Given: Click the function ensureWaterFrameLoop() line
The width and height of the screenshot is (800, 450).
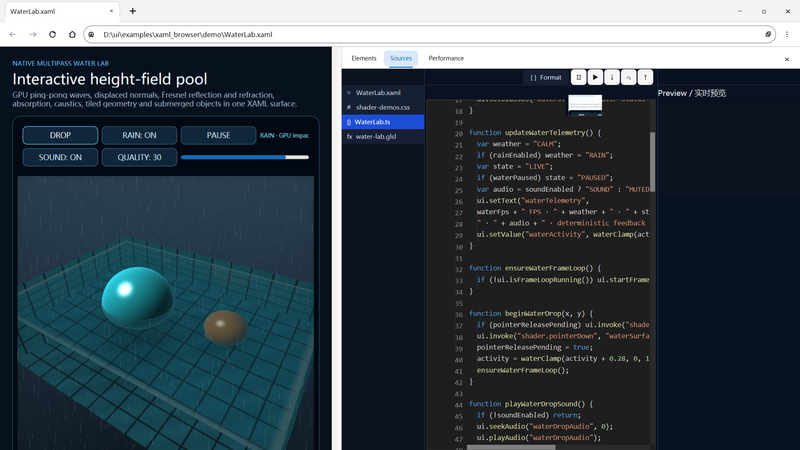Looking at the screenshot, I should point(535,268).
